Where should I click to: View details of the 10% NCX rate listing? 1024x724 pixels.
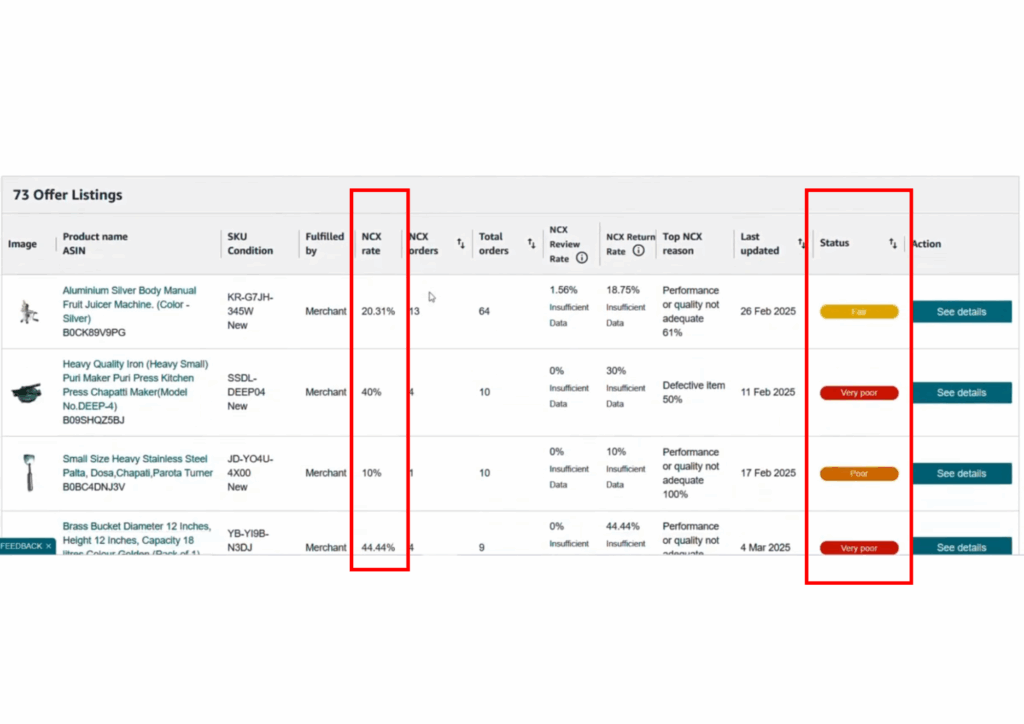tap(961, 474)
